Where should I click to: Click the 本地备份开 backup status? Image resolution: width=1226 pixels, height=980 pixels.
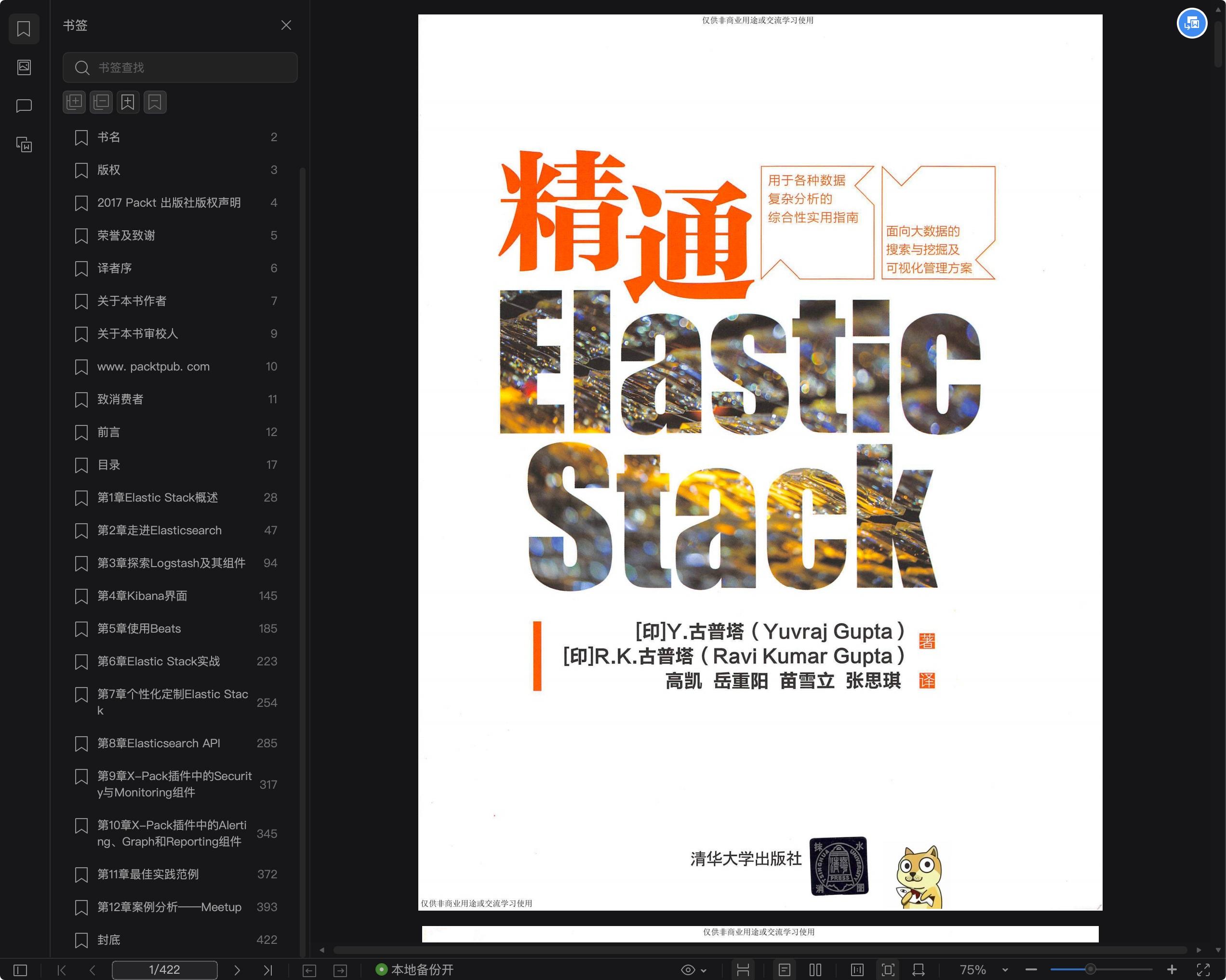414,970
